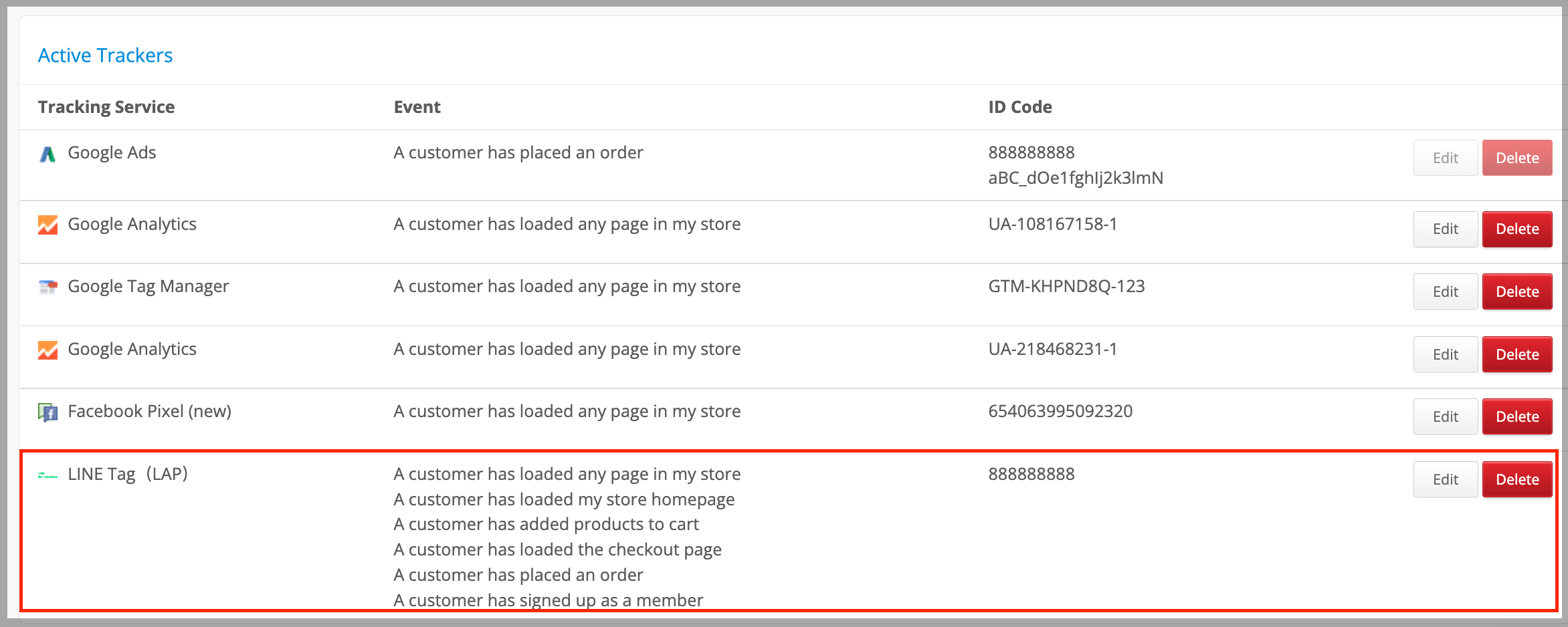Delete the Google Analytics UA-108167158-1 tracker
This screenshot has height=627, width=1568.
point(1517,229)
